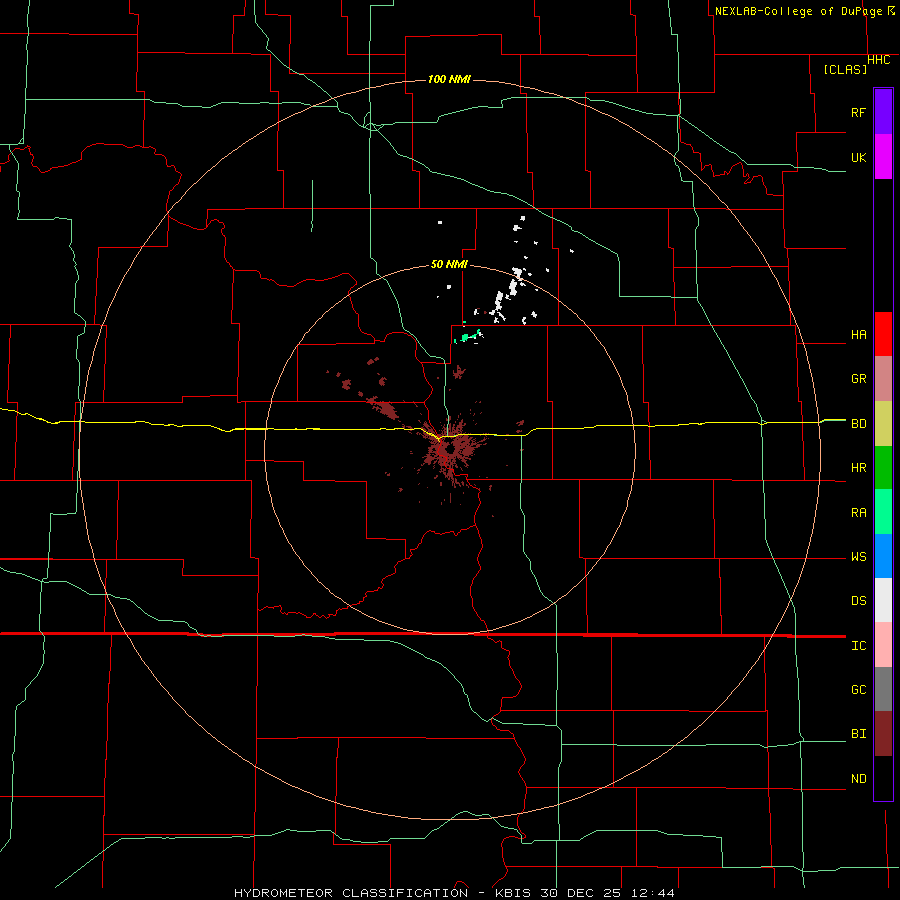This screenshot has height=900, width=900.
Task: Click the BI dark red legend swatch
Action: [883, 734]
